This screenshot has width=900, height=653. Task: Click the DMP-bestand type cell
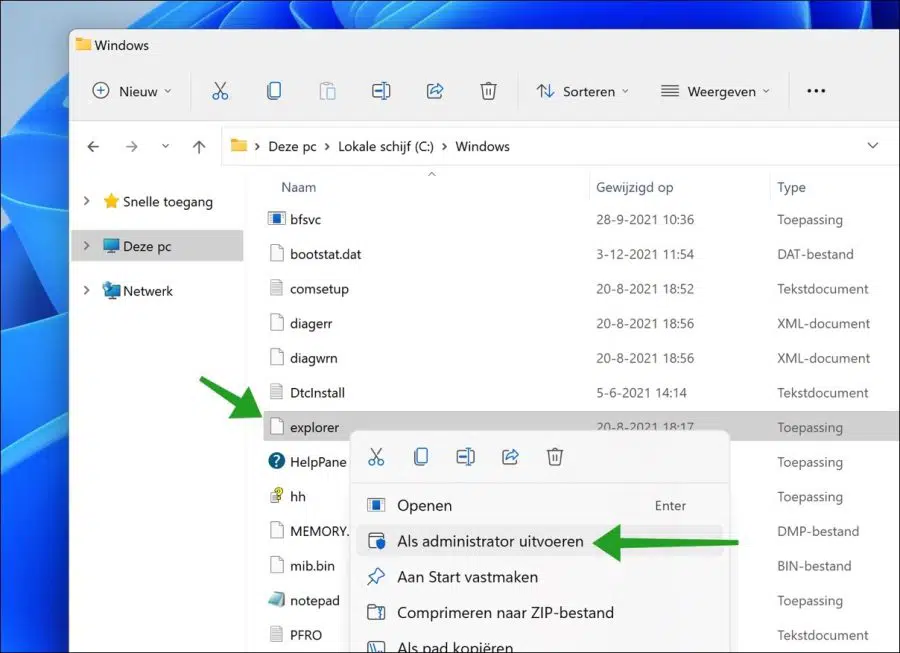pyautogui.click(x=818, y=531)
